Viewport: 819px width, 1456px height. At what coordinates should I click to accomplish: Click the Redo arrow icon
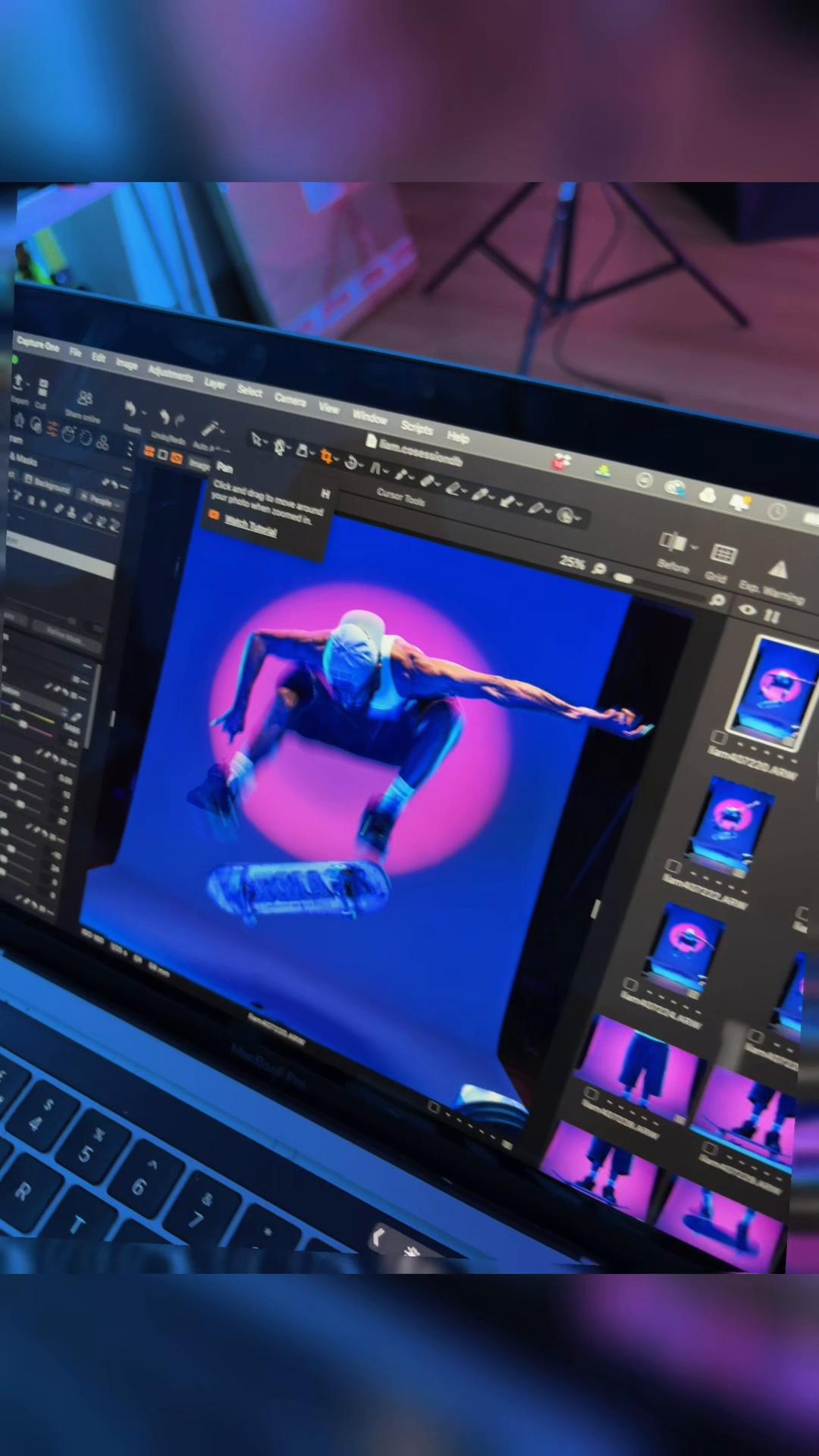click(x=180, y=419)
